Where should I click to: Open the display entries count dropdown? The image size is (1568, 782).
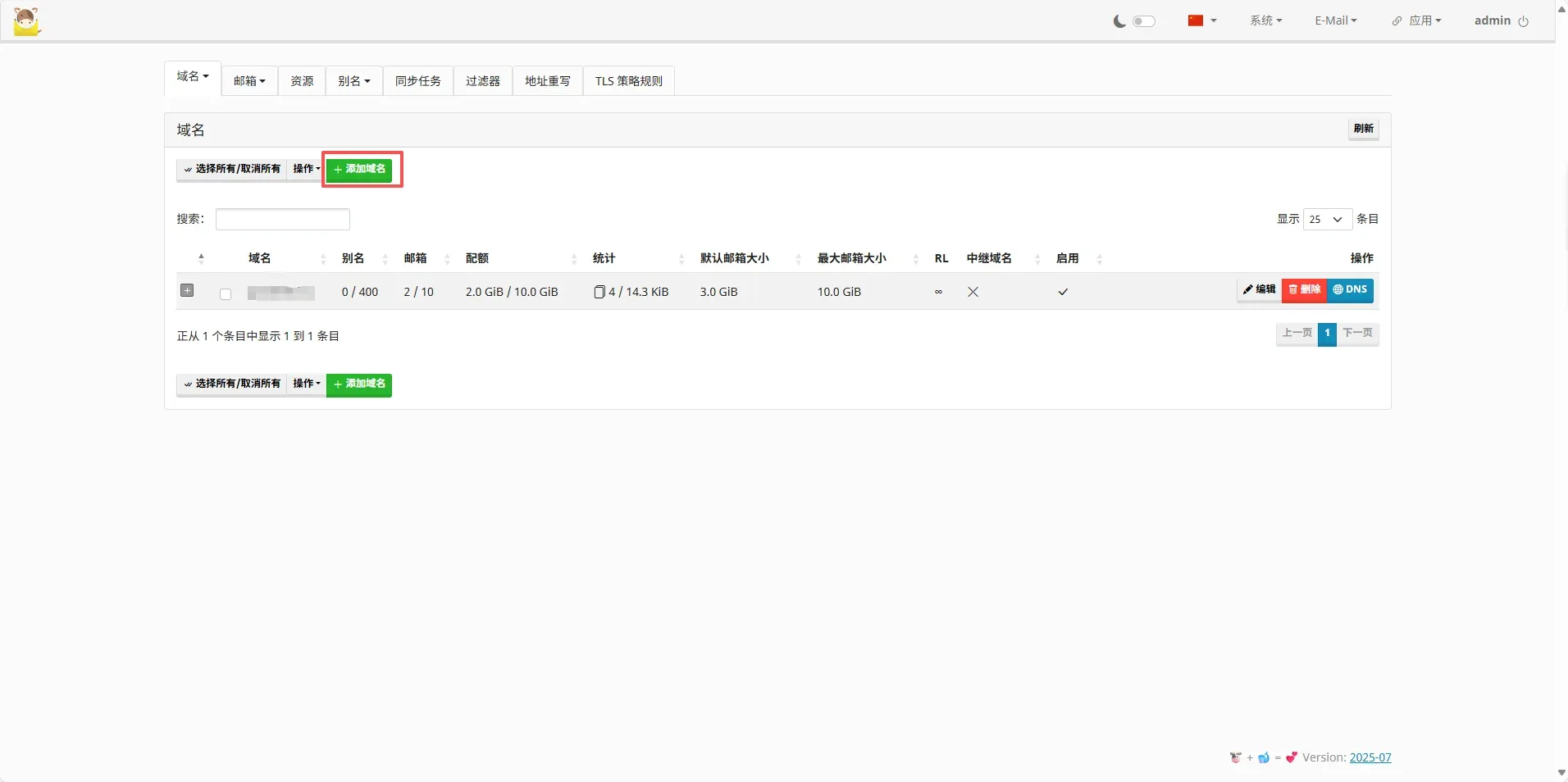pos(1327,219)
